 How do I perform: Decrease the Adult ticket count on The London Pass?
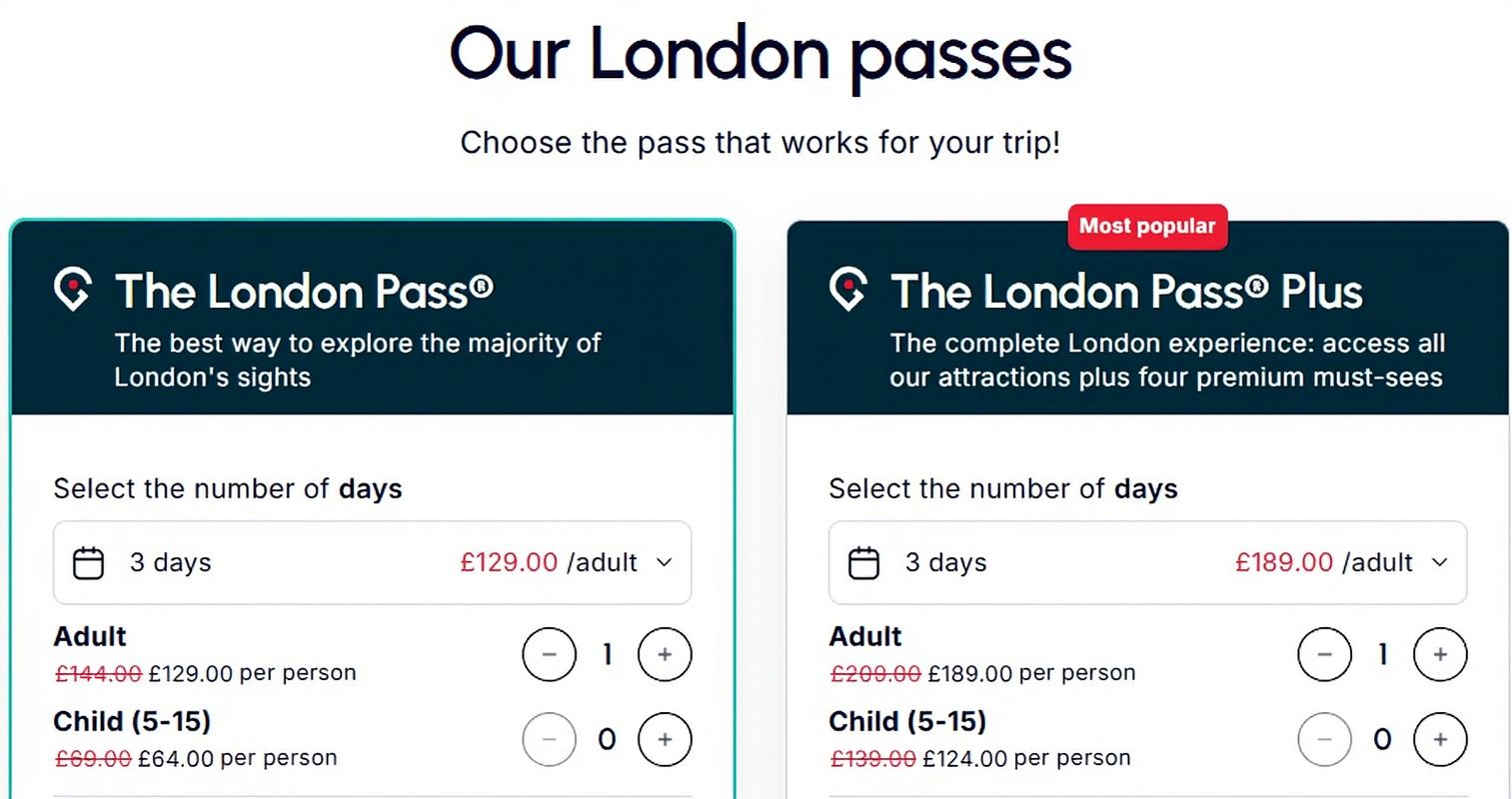click(549, 654)
